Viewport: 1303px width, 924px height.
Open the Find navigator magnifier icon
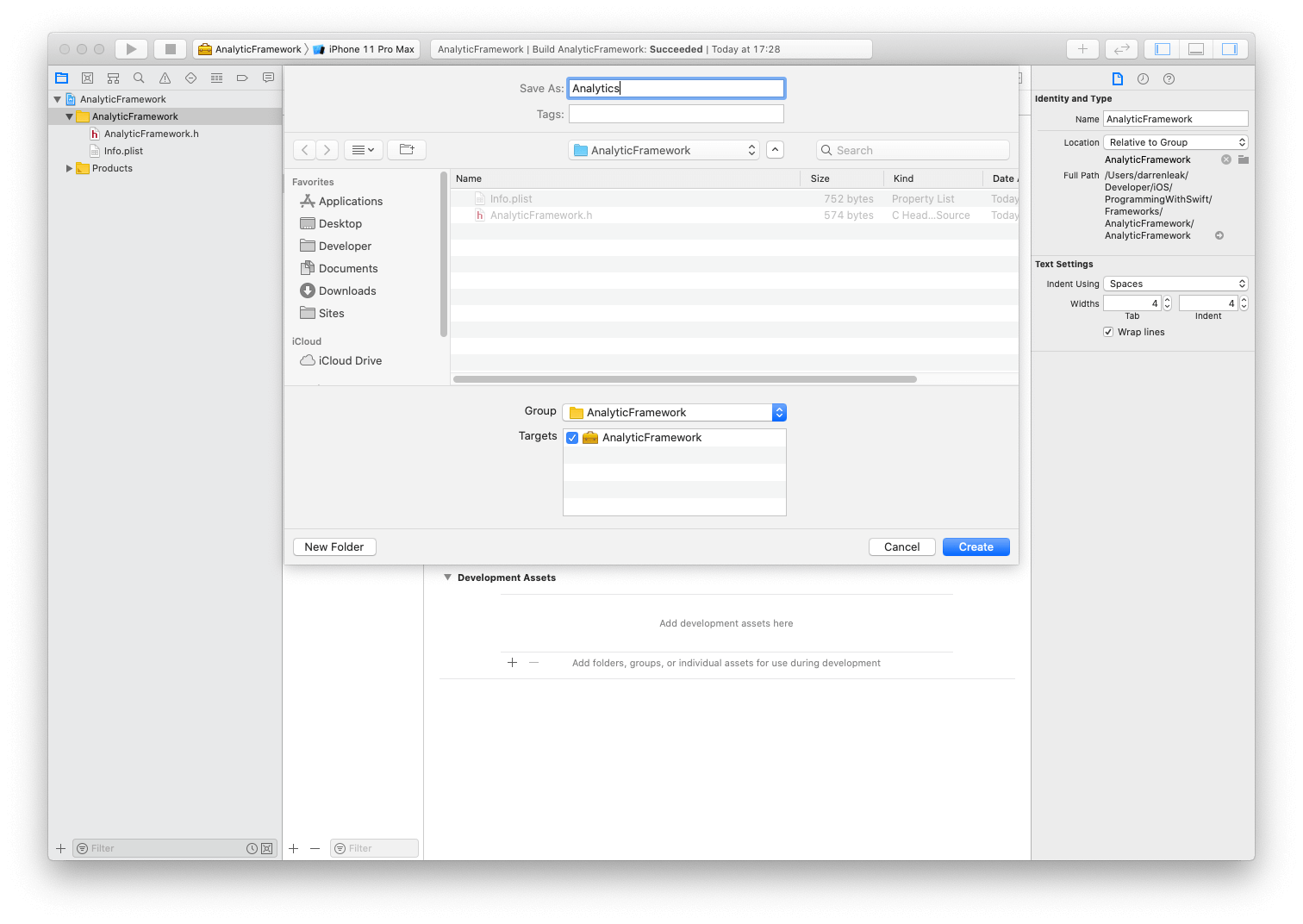pyautogui.click(x=139, y=78)
